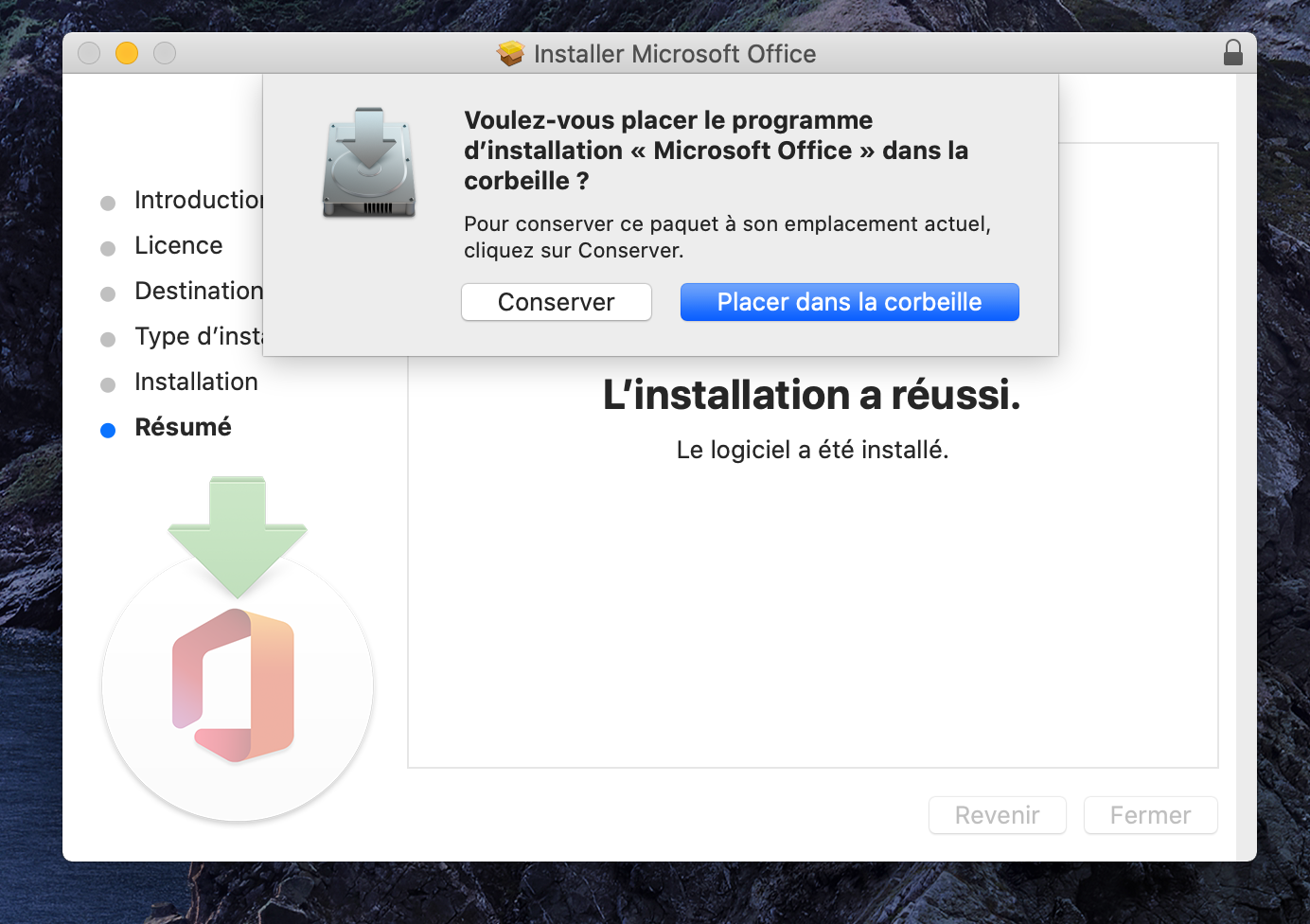This screenshot has height=924, width=1310.
Task: Click the padlock icon in title bar
Action: [1232, 53]
